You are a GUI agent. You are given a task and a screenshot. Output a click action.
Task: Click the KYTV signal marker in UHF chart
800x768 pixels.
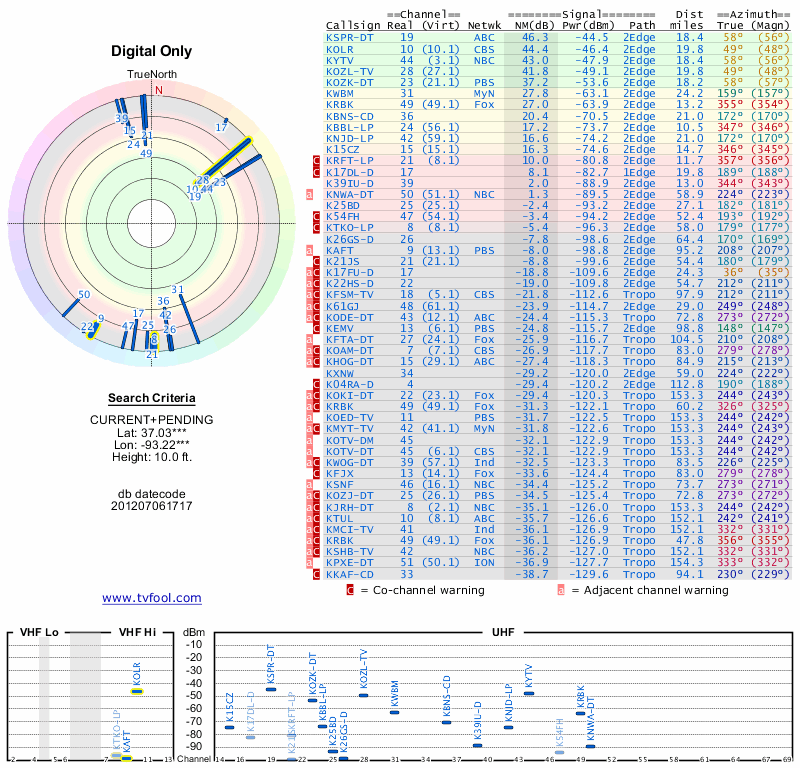(529, 693)
